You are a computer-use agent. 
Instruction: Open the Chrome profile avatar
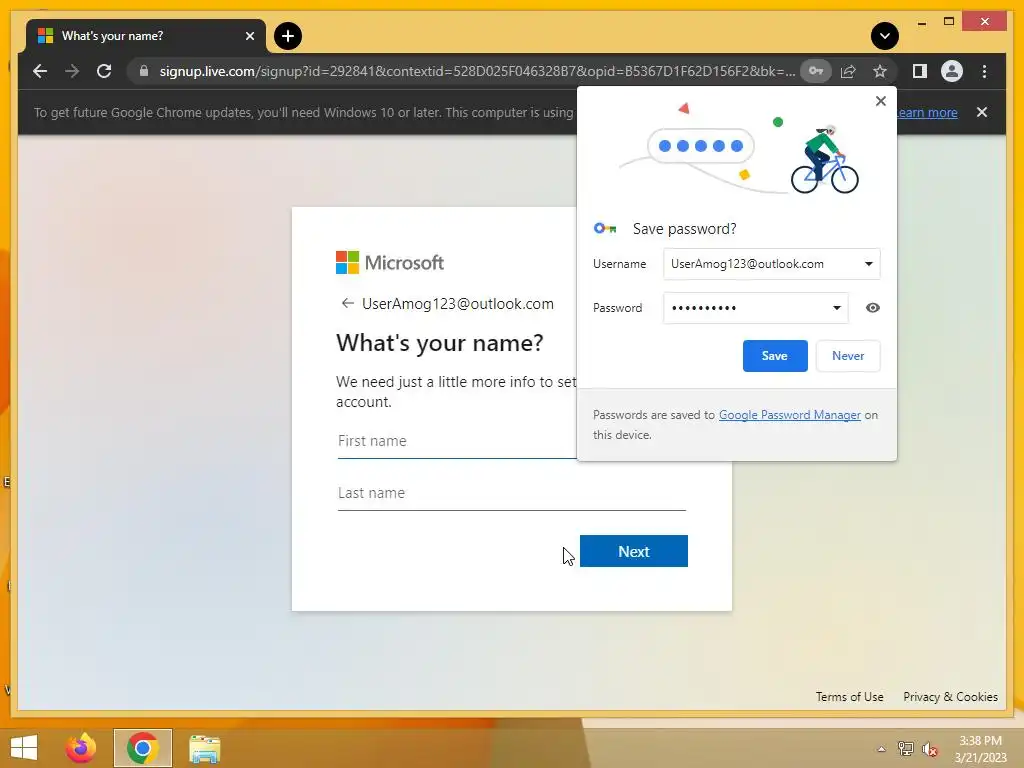click(952, 71)
